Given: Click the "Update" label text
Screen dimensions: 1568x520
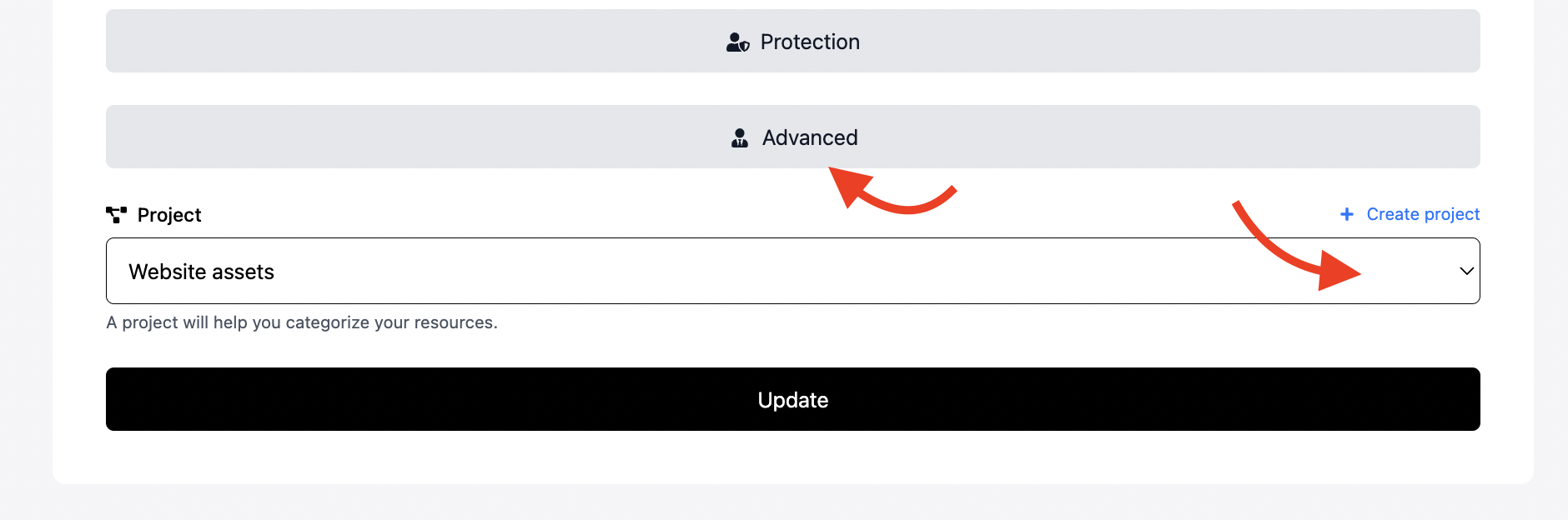Looking at the screenshot, I should point(792,400).
